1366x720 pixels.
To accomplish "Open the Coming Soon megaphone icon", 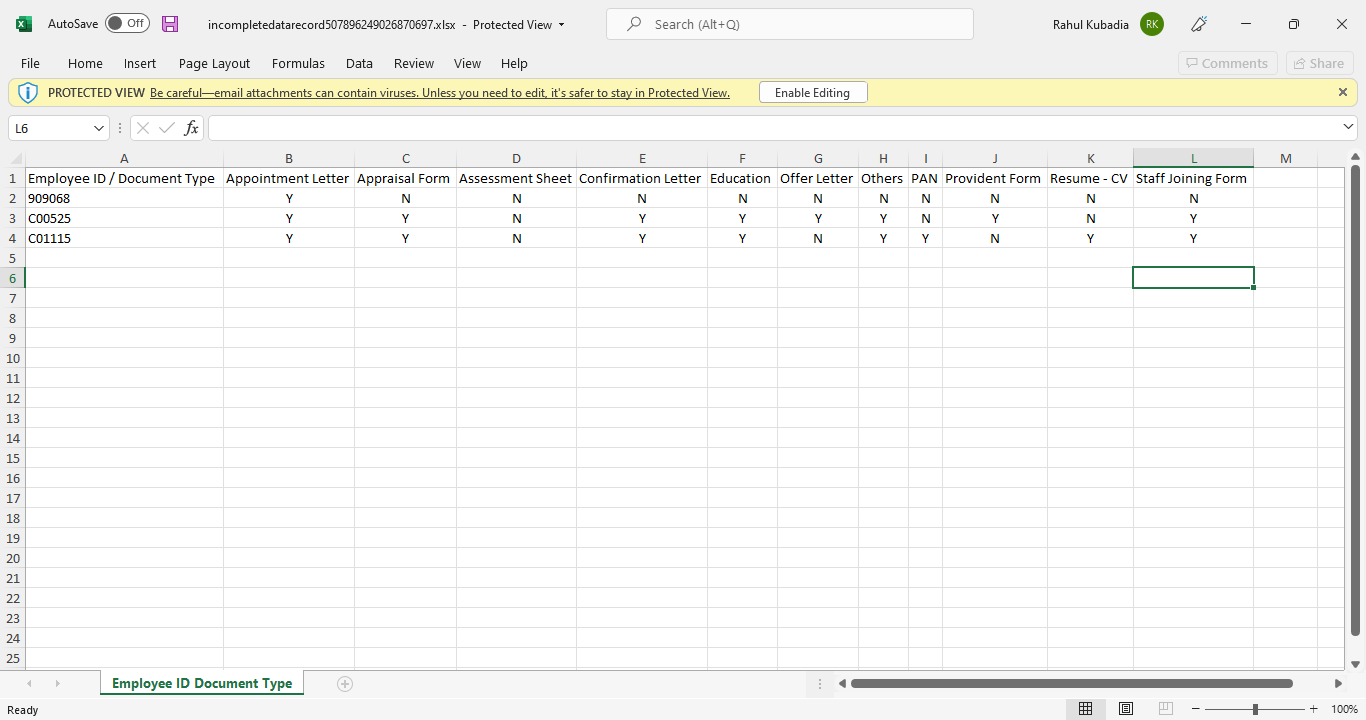I will click(x=1198, y=24).
